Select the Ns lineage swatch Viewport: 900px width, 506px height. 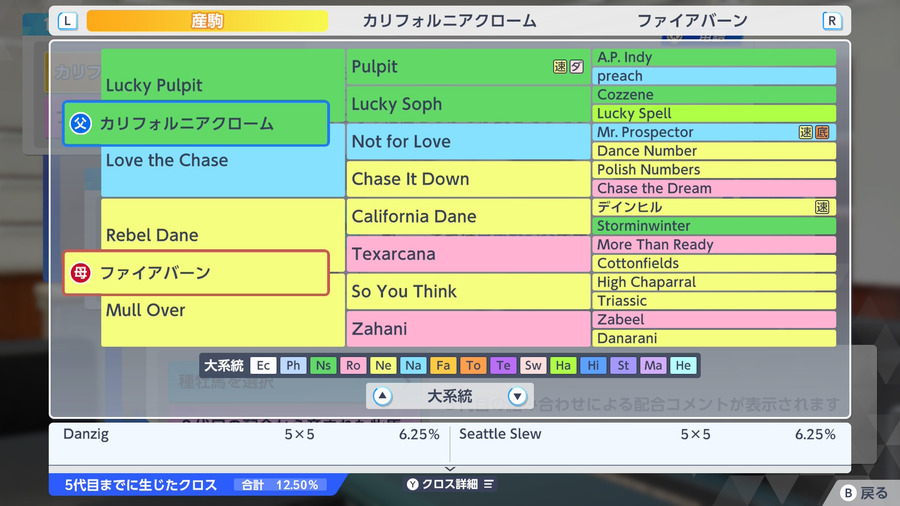point(323,365)
